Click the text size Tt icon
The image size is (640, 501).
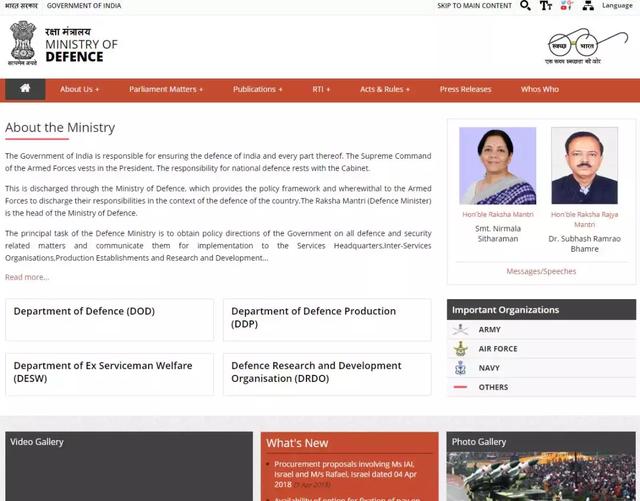[x=546, y=6]
